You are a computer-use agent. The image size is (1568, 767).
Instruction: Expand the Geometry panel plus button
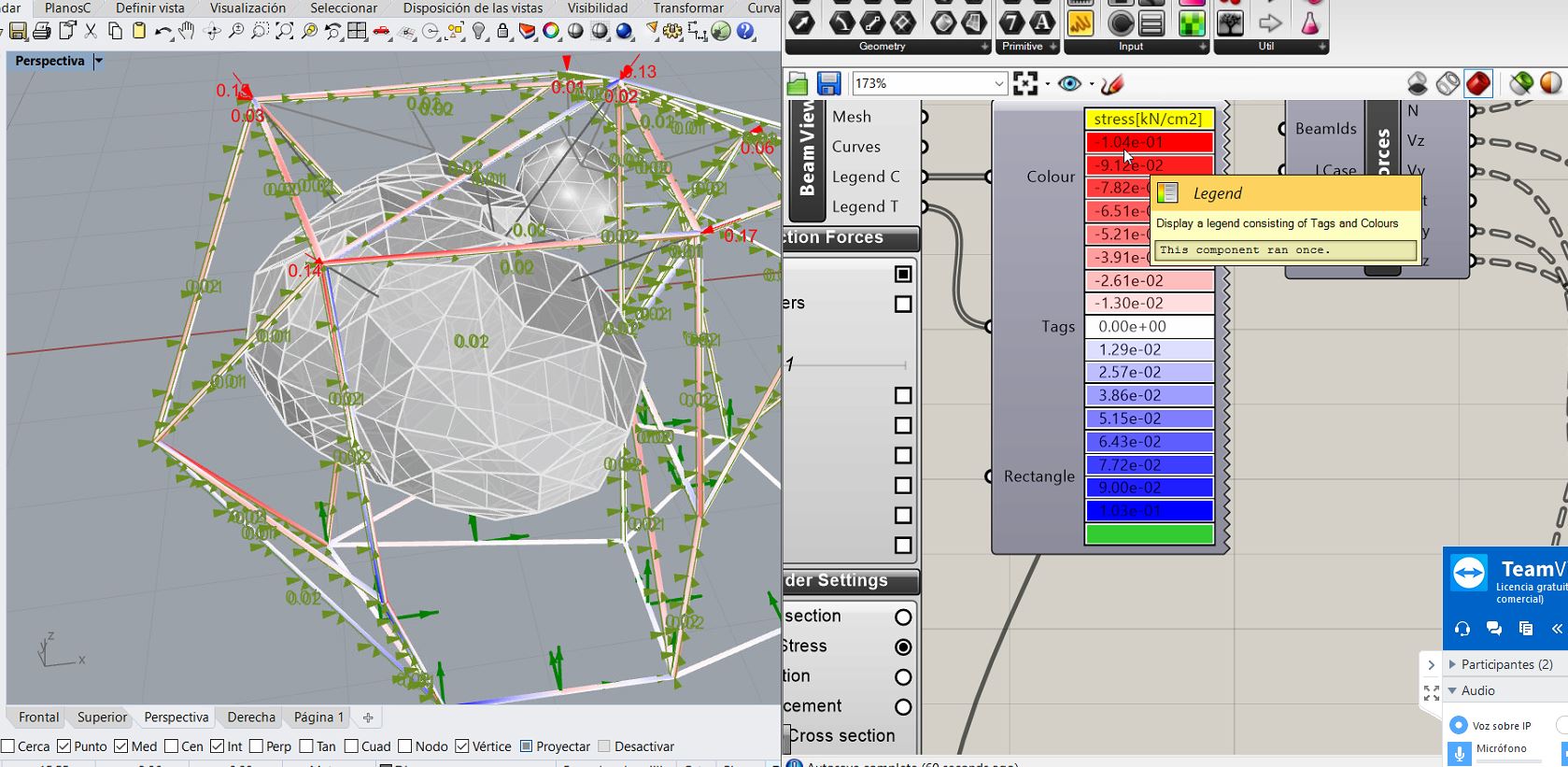pos(984,47)
